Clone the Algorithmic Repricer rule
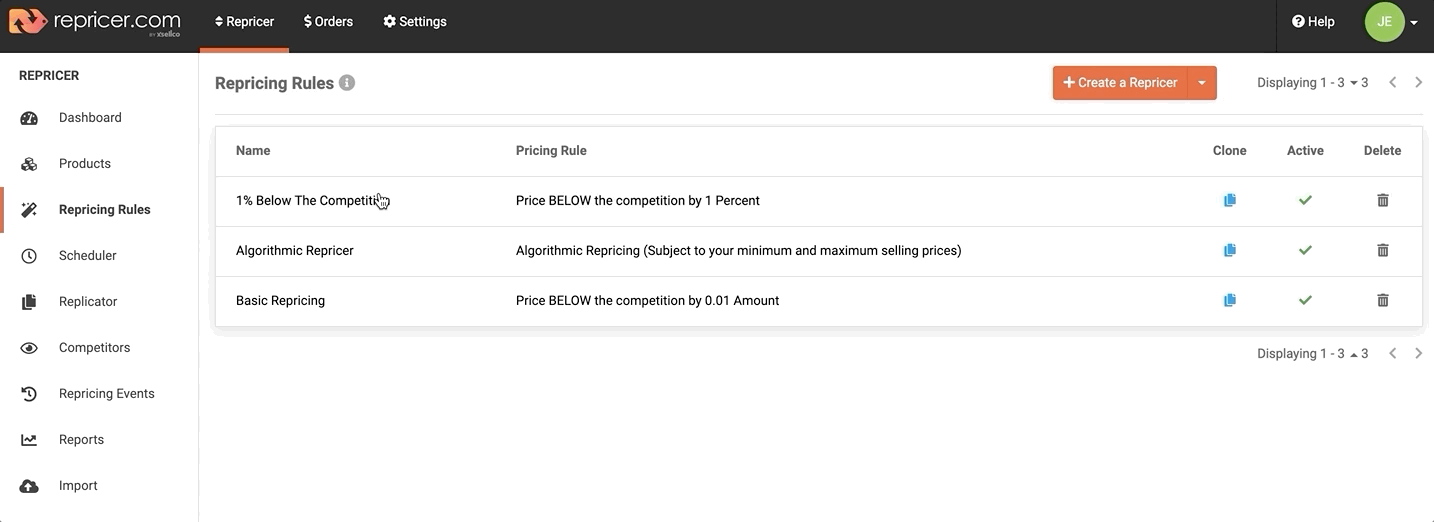This screenshot has width=1434, height=522. point(1229,250)
